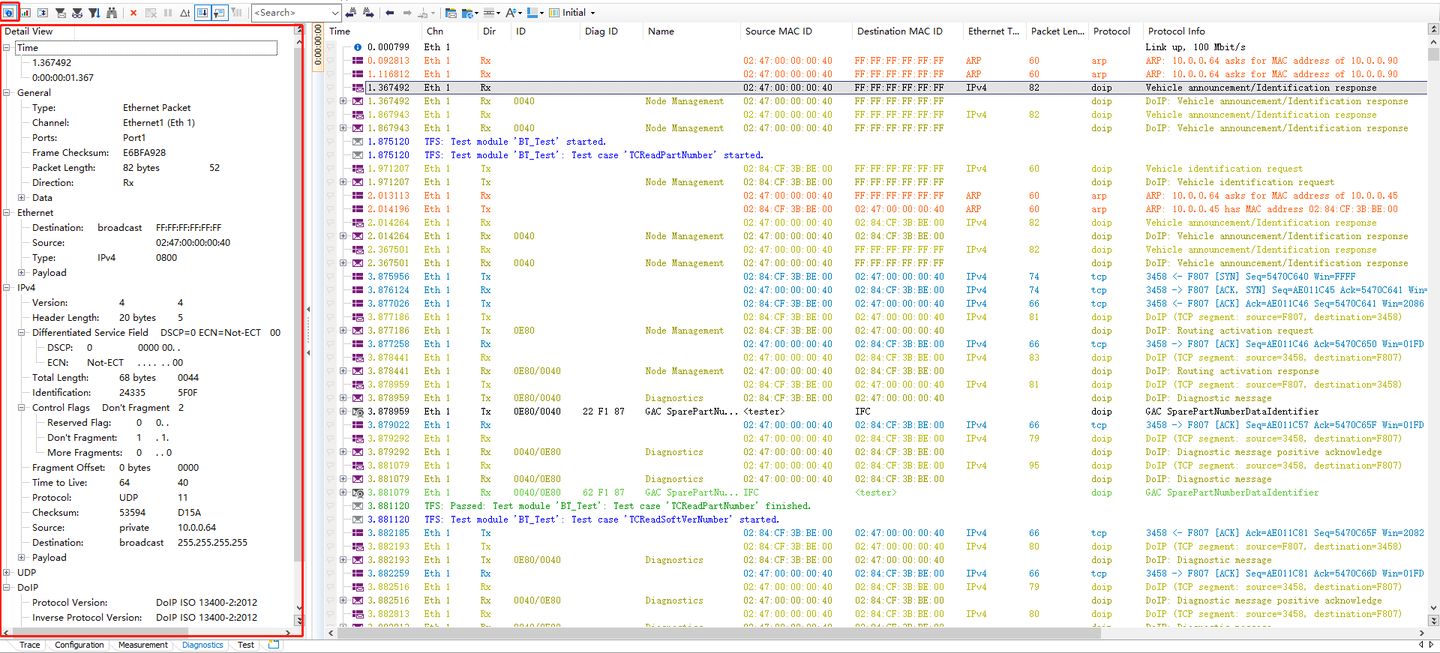1440x653 pixels.
Task: Switch to the Diagnostics tab
Action: click(x=203, y=645)
